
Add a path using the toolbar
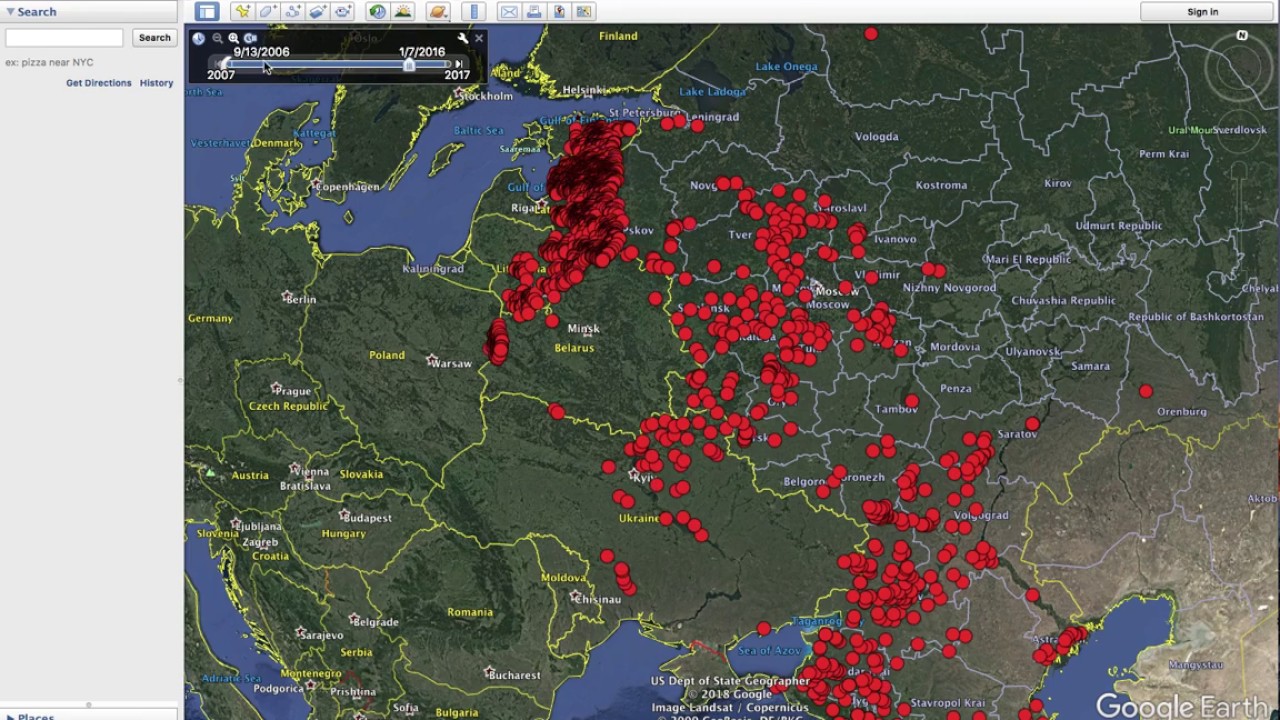(x=293, y=12)
